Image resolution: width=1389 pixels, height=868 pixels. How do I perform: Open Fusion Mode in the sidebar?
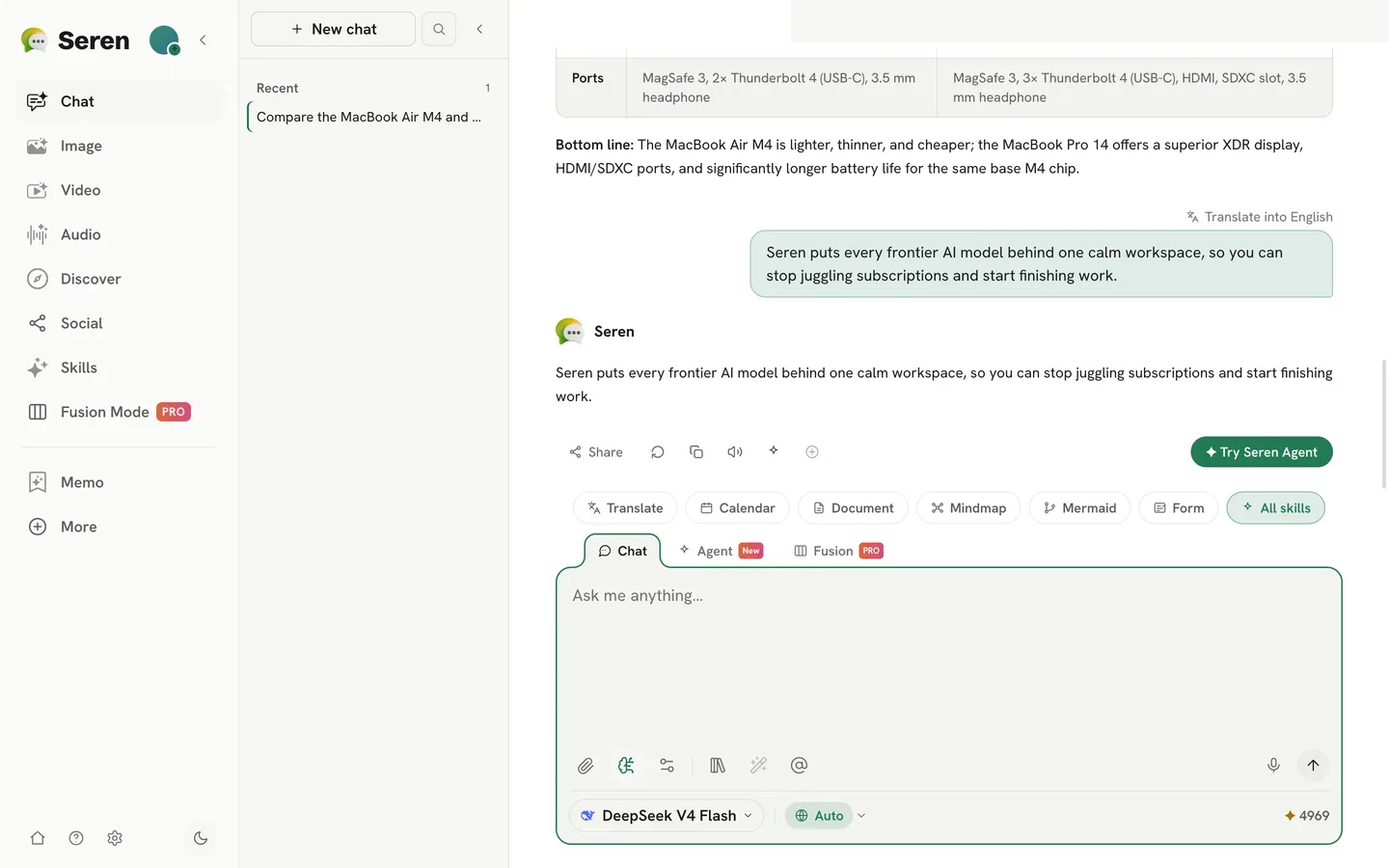[x=119, y=412]
